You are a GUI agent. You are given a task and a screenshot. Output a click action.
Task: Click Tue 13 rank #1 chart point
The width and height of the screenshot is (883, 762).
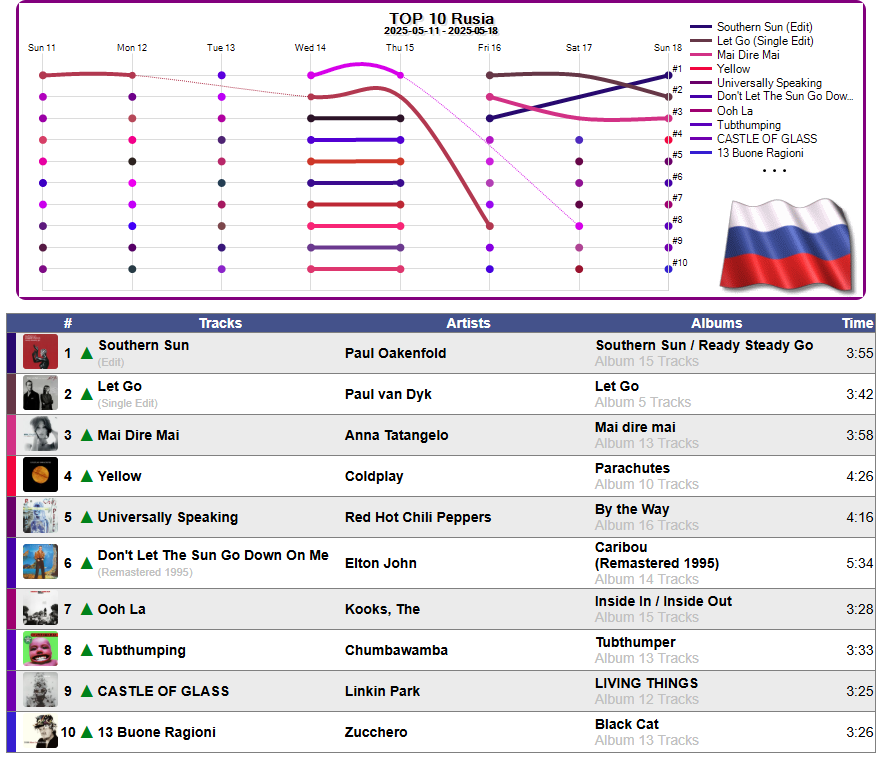click(x=221, y=75)
